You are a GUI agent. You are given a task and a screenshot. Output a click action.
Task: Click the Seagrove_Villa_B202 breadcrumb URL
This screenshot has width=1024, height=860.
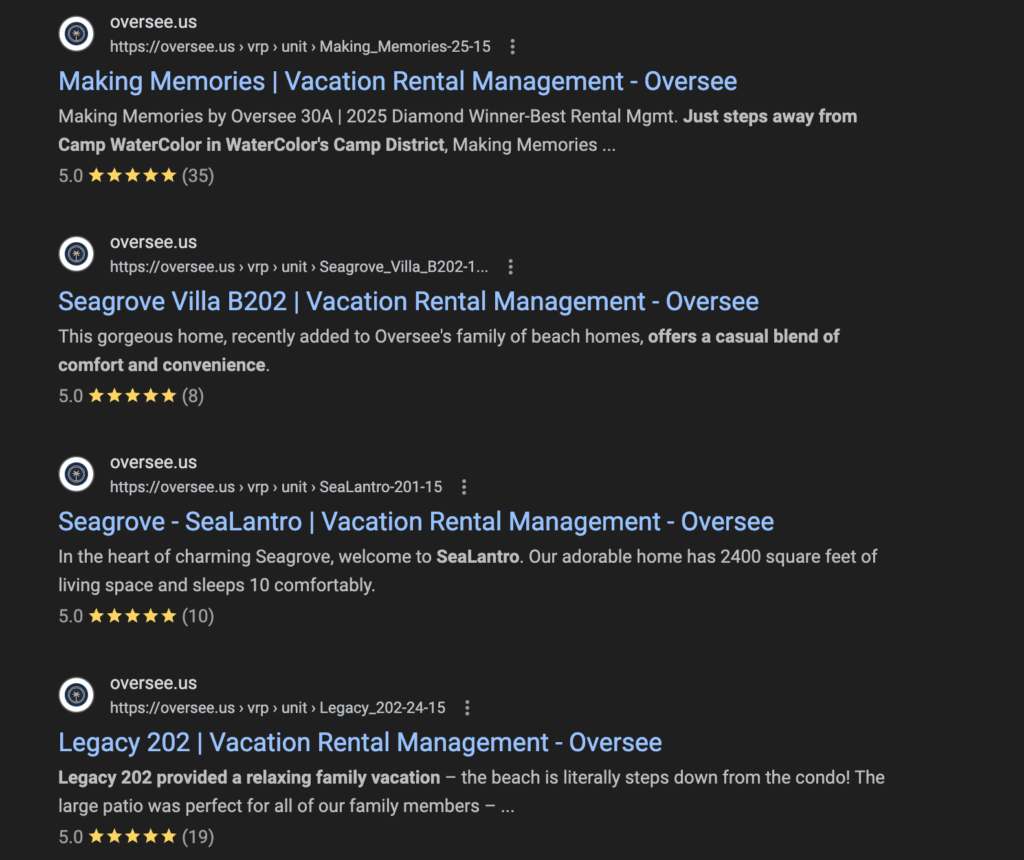299,266
